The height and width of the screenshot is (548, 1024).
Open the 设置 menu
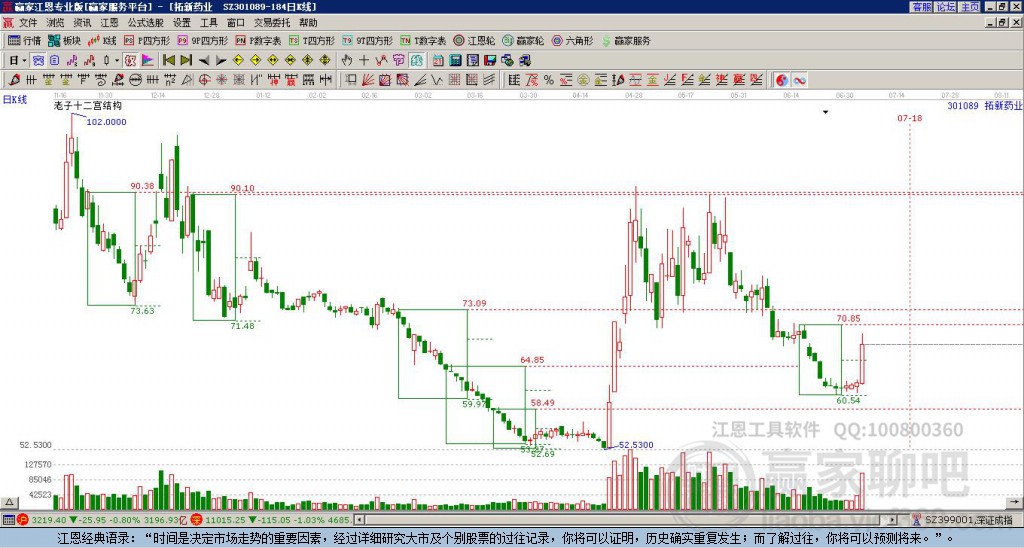[x=182, y=23]
